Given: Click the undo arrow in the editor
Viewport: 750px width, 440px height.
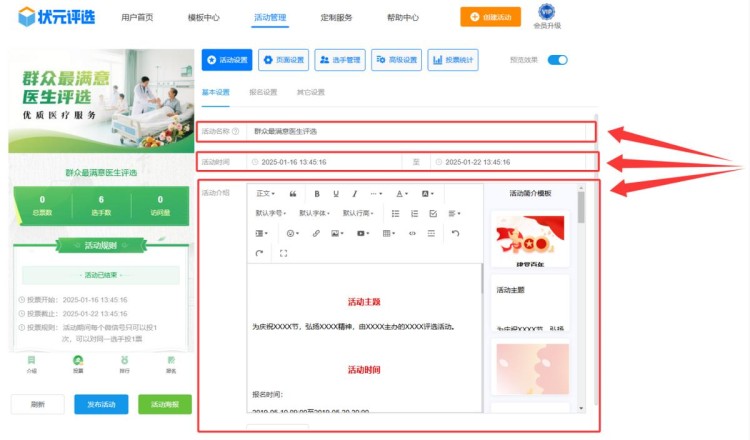Looking at the screenshot, I should (x=455, y=233).
